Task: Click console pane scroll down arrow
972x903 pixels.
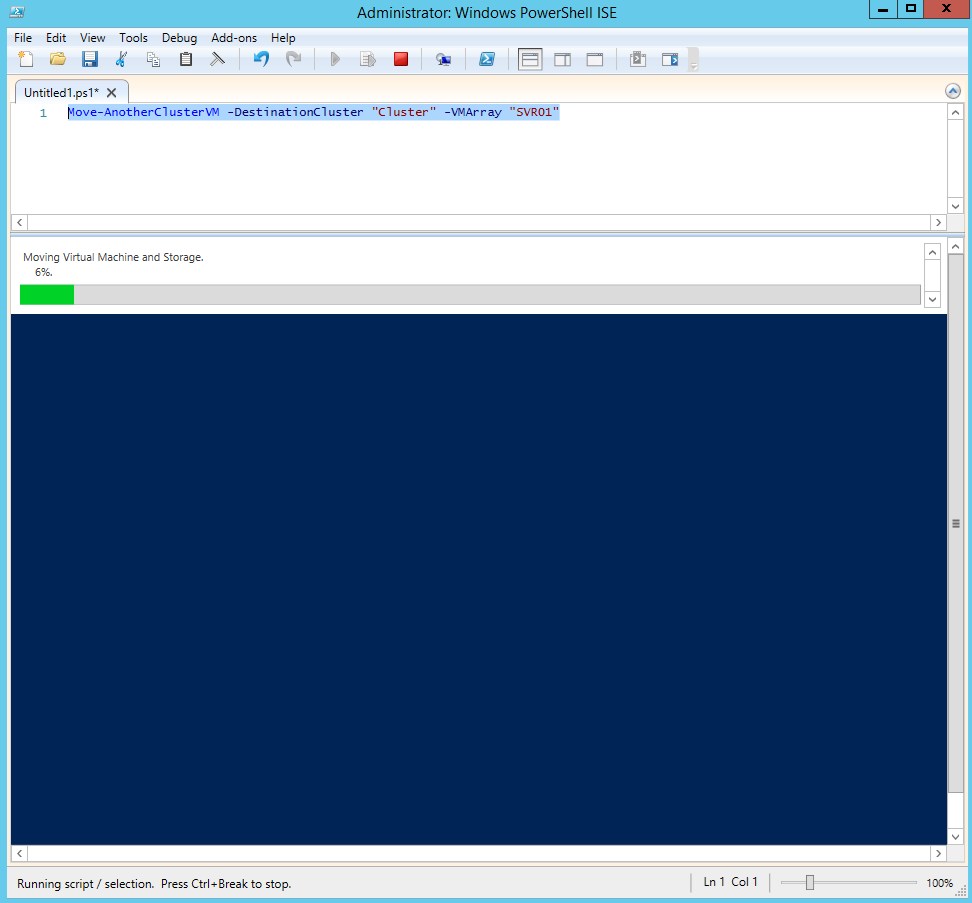Action: [x=956, y=837]
